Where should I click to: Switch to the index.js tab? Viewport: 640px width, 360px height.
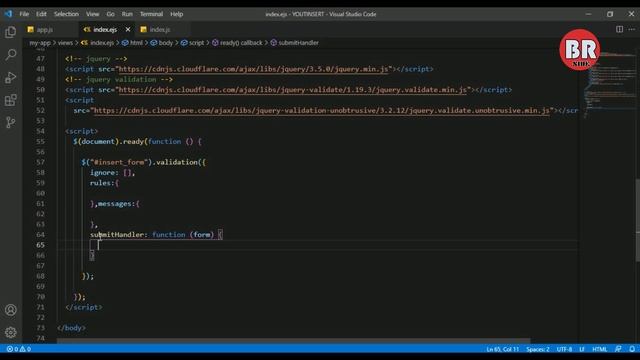[160, 29]
